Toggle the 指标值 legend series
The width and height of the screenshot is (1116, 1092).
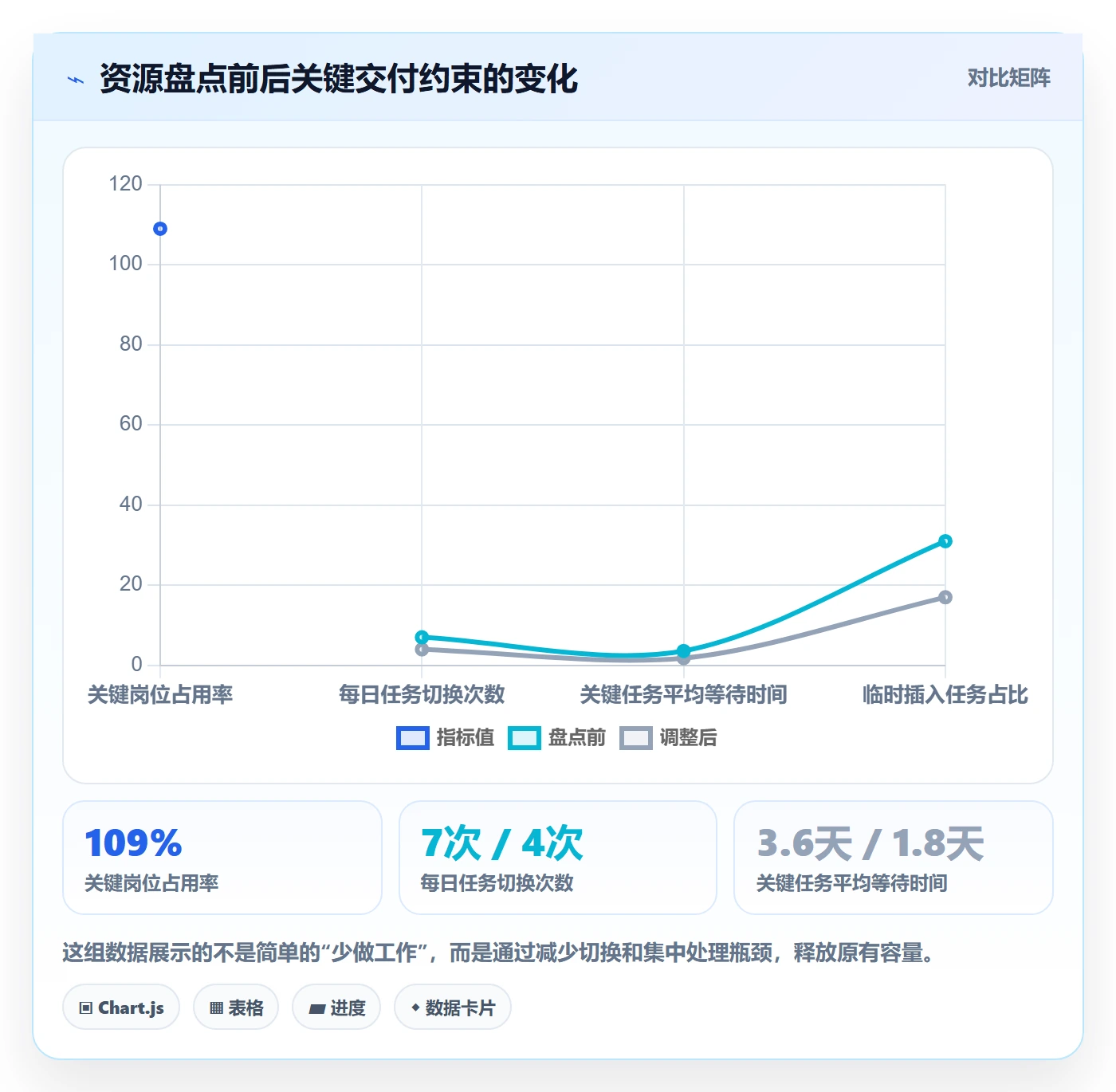[x=445, y=738]
